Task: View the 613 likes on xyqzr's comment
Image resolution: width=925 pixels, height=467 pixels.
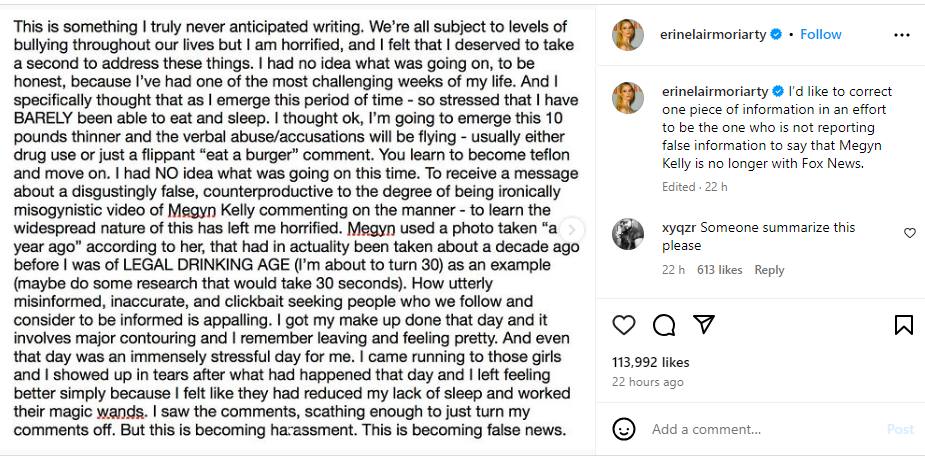Action: coord(719,270)
